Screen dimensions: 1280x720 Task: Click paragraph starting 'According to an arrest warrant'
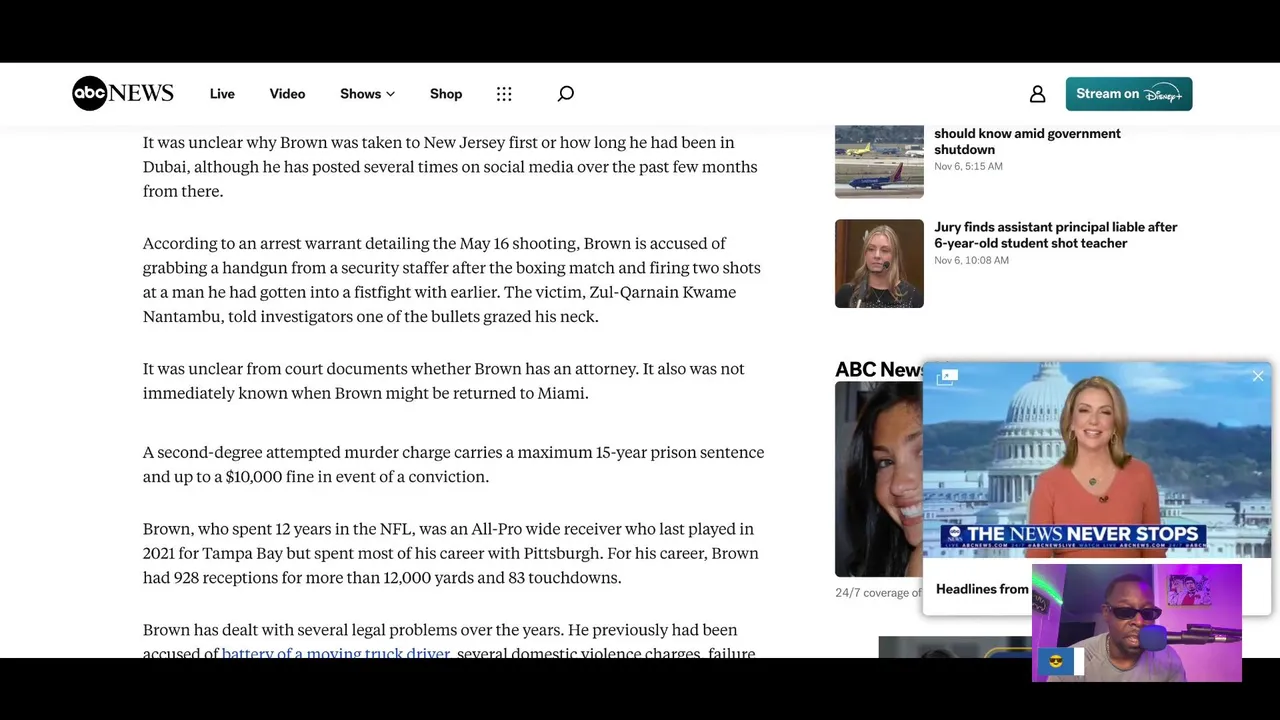[x=453, y=280]
